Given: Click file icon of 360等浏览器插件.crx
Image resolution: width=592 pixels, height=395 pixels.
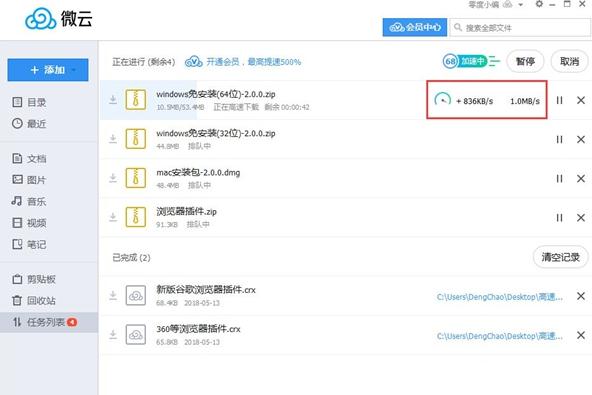Looking at the screenshot, I should click(136, 335).
